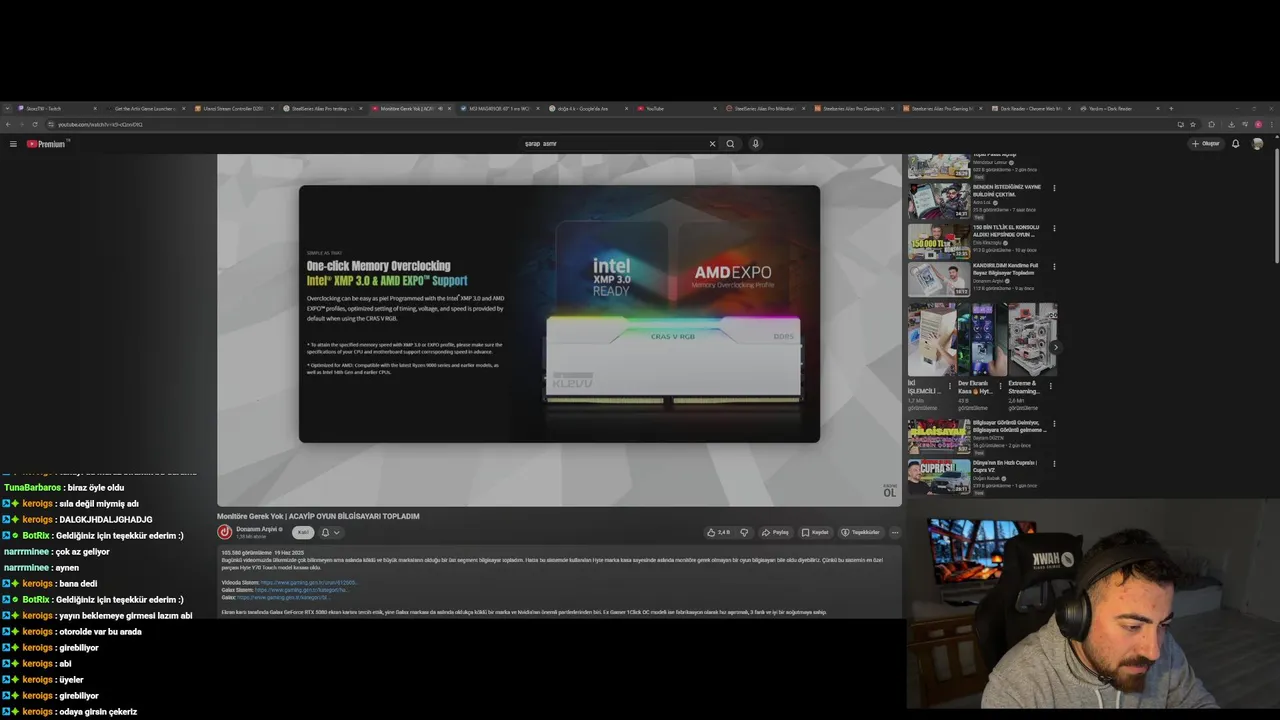Go back with browser back arrow
The image size is (1280, 720).
pyautogui.click(x=8, y=124)
